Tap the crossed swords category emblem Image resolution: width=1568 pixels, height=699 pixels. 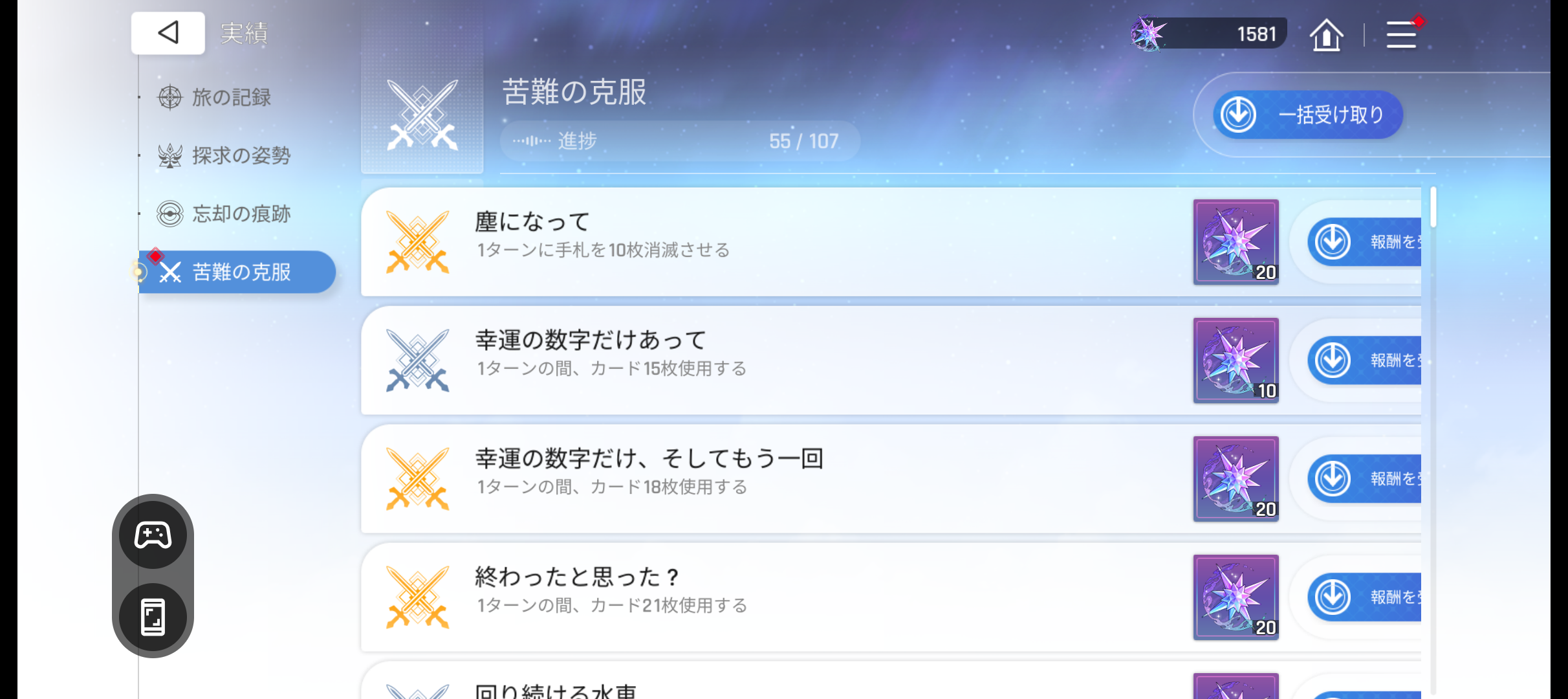[422, 115]
